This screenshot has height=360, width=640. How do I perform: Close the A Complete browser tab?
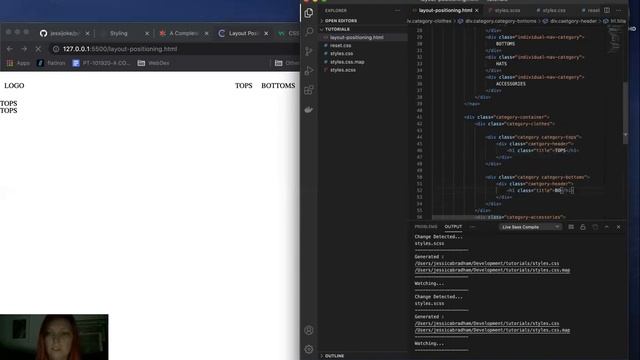click(x=207, y=33)
